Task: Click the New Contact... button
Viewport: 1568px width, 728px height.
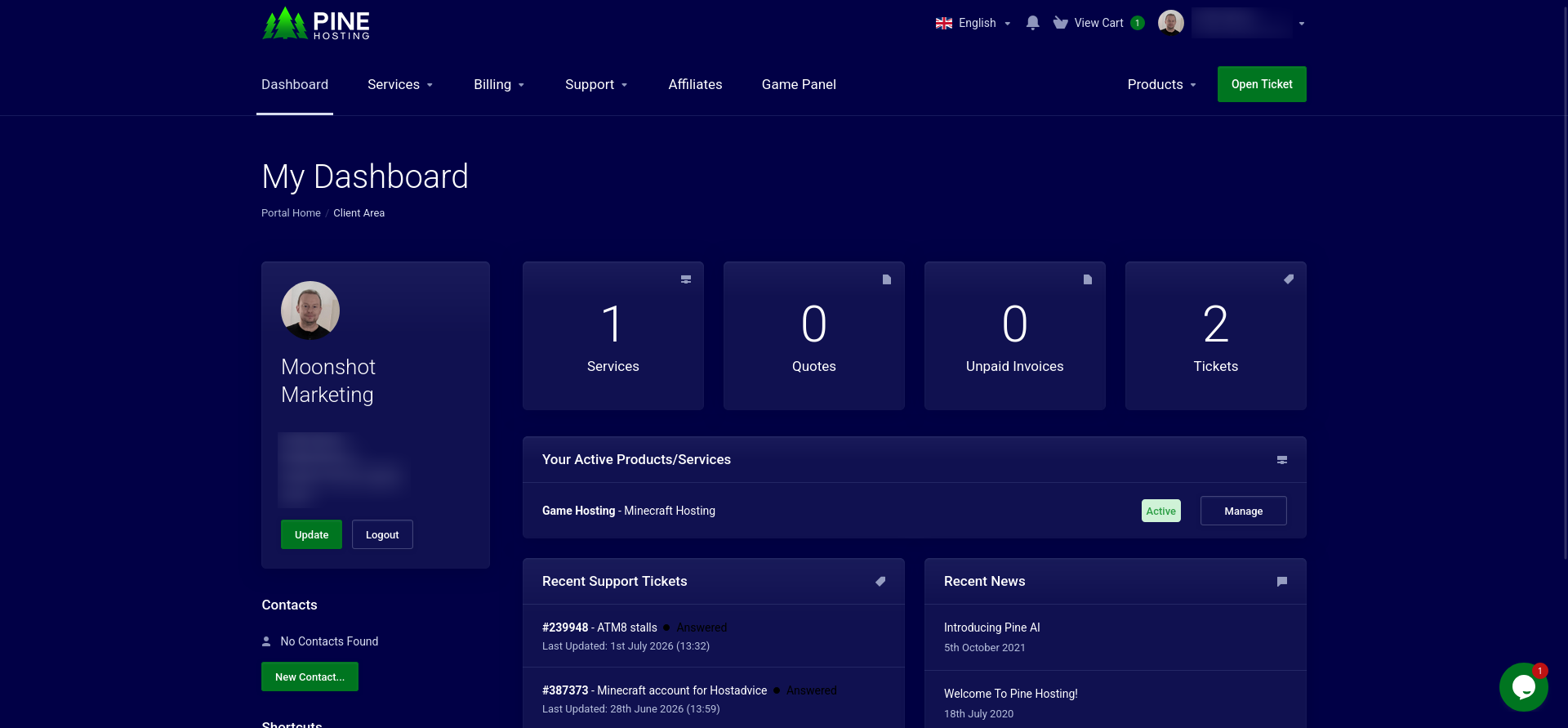Action: (x=310, y=677)
